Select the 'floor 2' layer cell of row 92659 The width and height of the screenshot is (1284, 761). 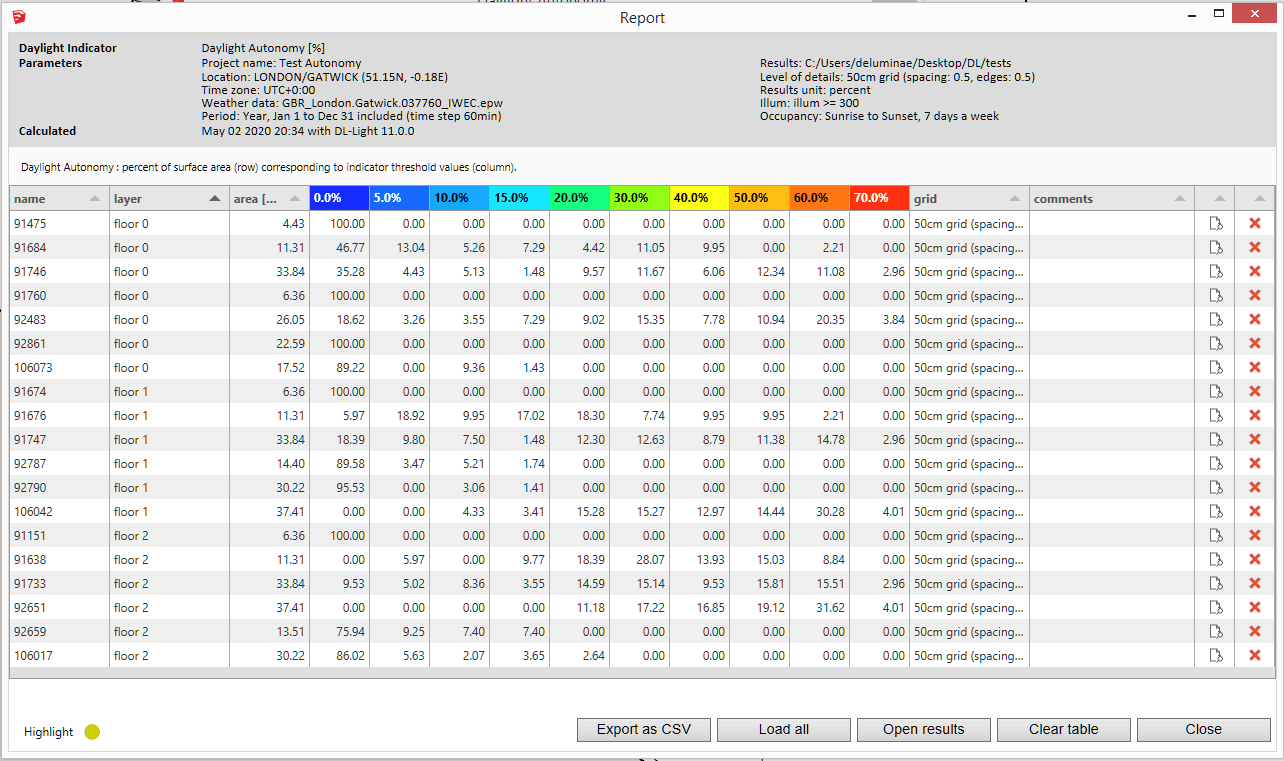click(x=170, y=631)
